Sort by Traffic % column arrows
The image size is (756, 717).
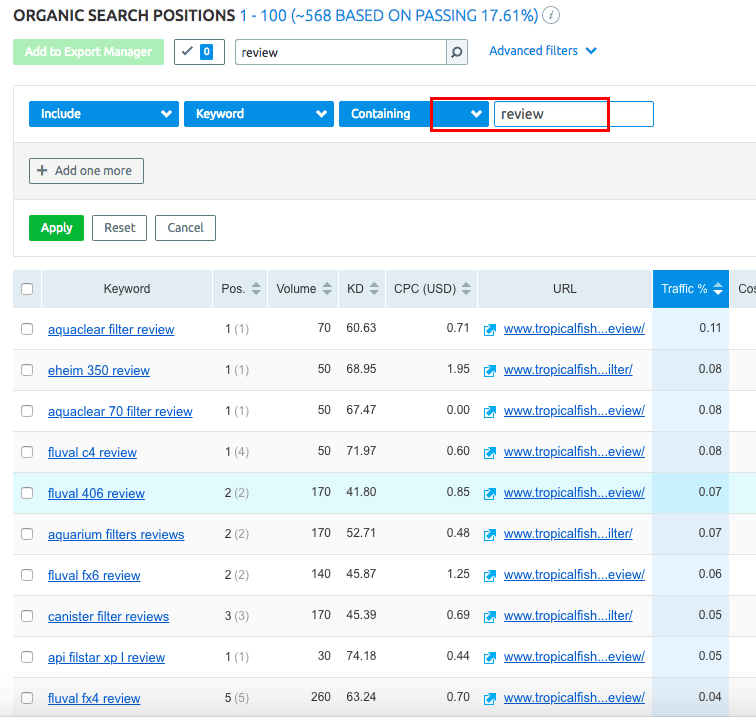[718, 289]
